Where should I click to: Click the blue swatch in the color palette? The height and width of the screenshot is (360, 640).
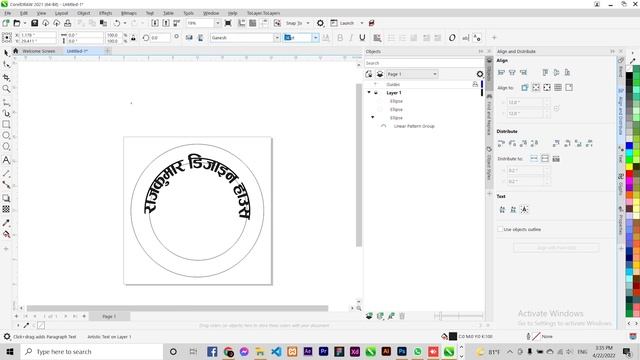tap(629, 146)
